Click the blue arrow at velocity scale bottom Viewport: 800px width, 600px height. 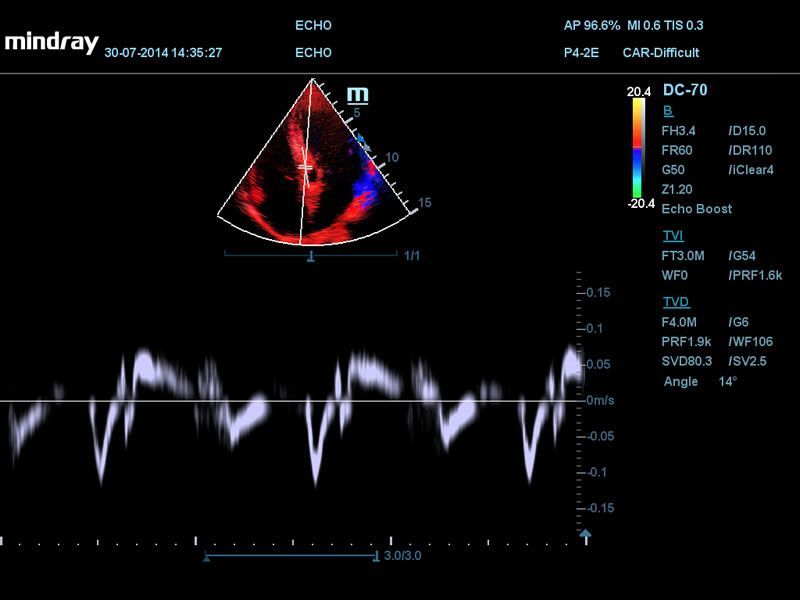pos(585,534)
